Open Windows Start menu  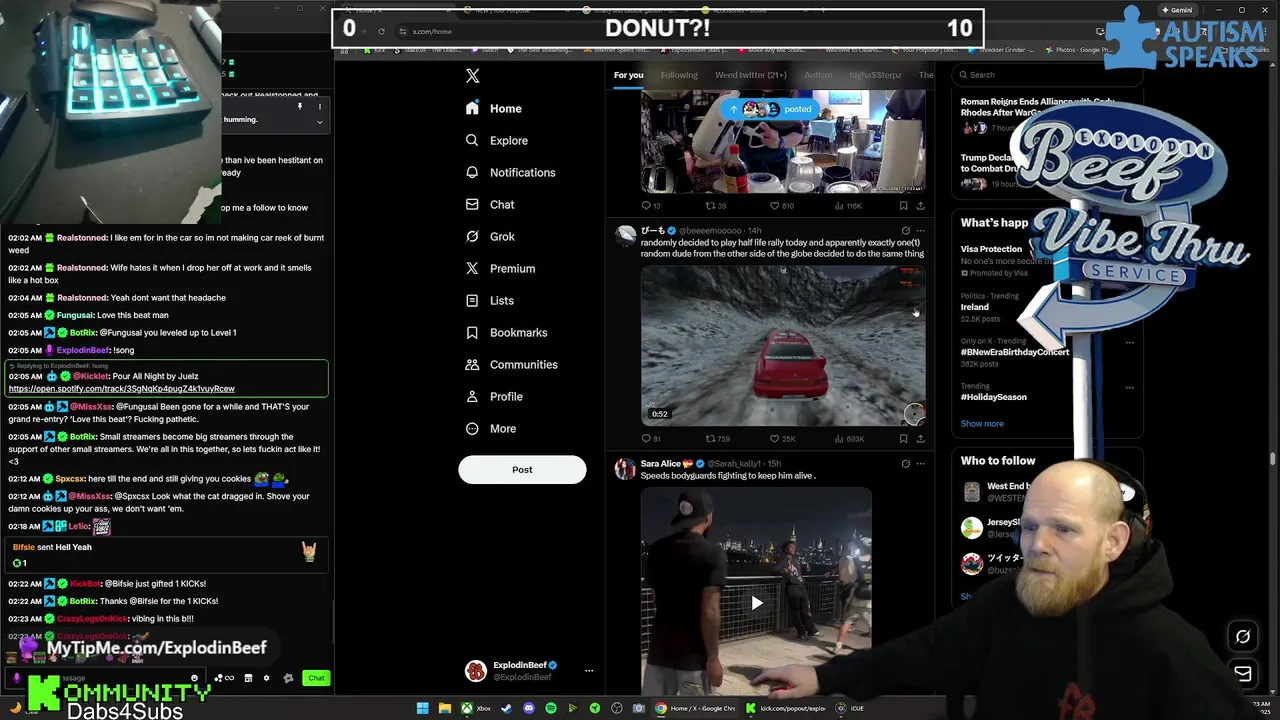pyautogui.click(x=423, y=708)
